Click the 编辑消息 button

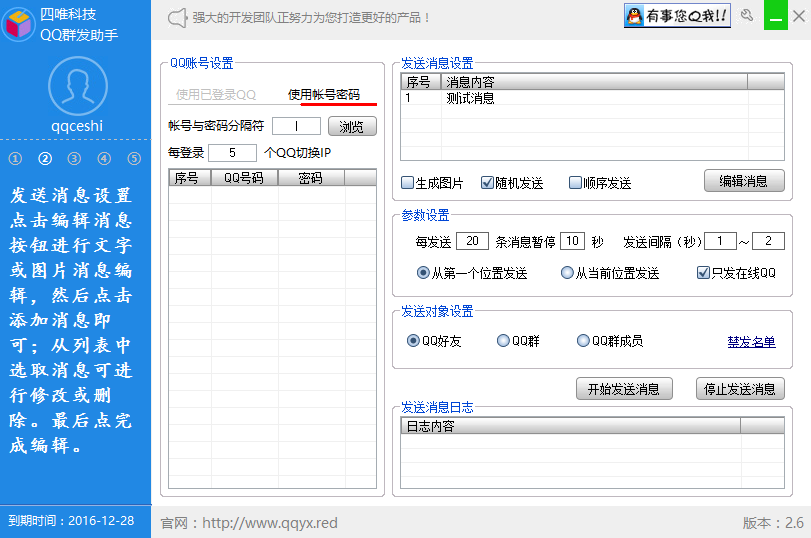[744, 181]
